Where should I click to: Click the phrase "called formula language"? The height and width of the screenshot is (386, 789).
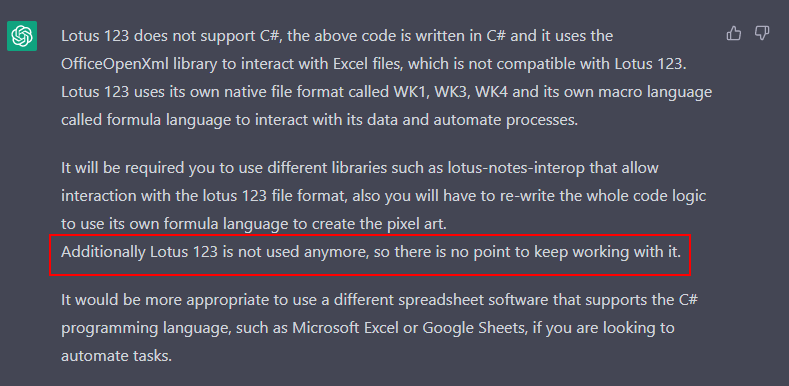[x=146, y=121]
